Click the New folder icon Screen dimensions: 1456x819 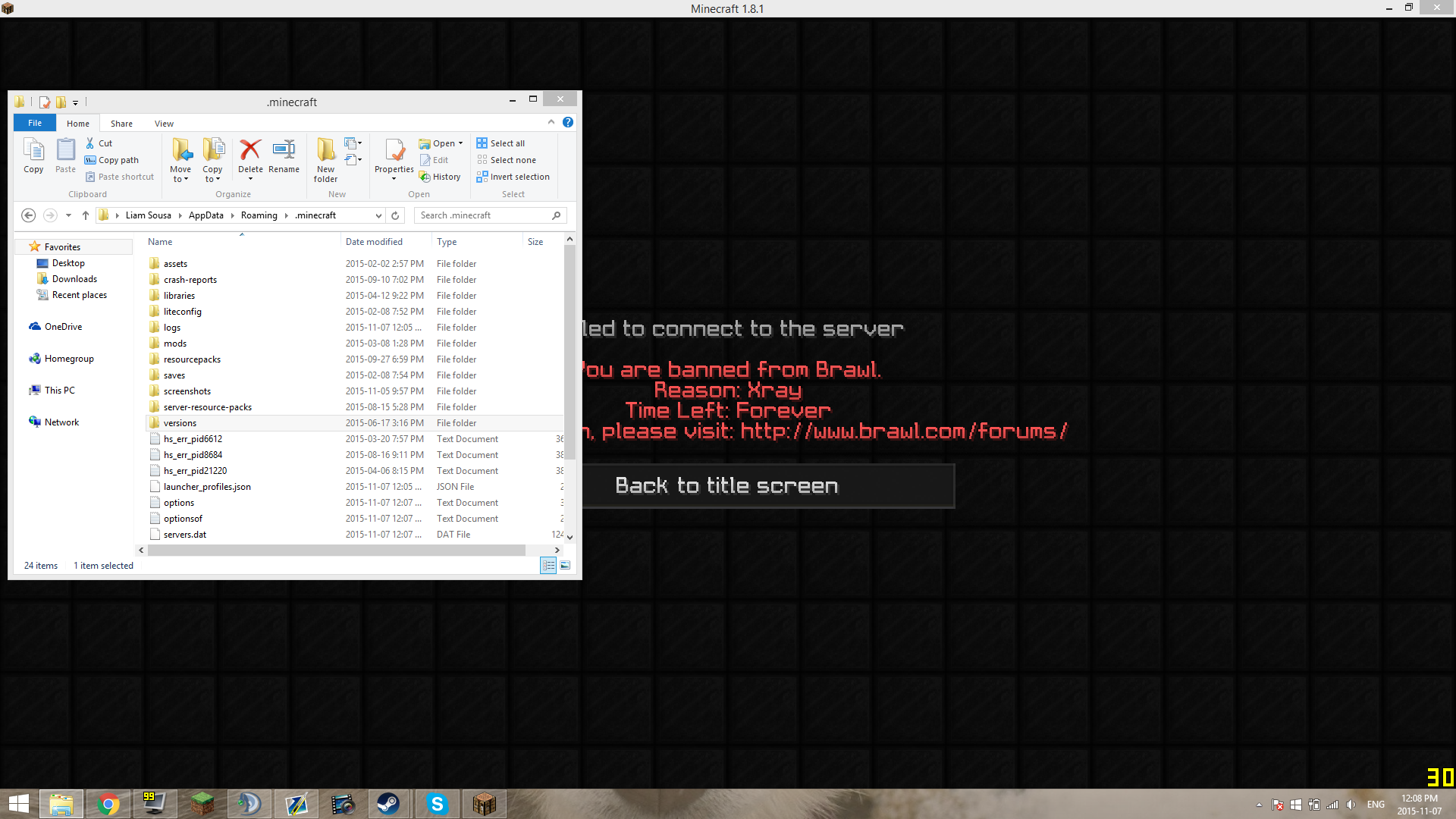[326, 150]
